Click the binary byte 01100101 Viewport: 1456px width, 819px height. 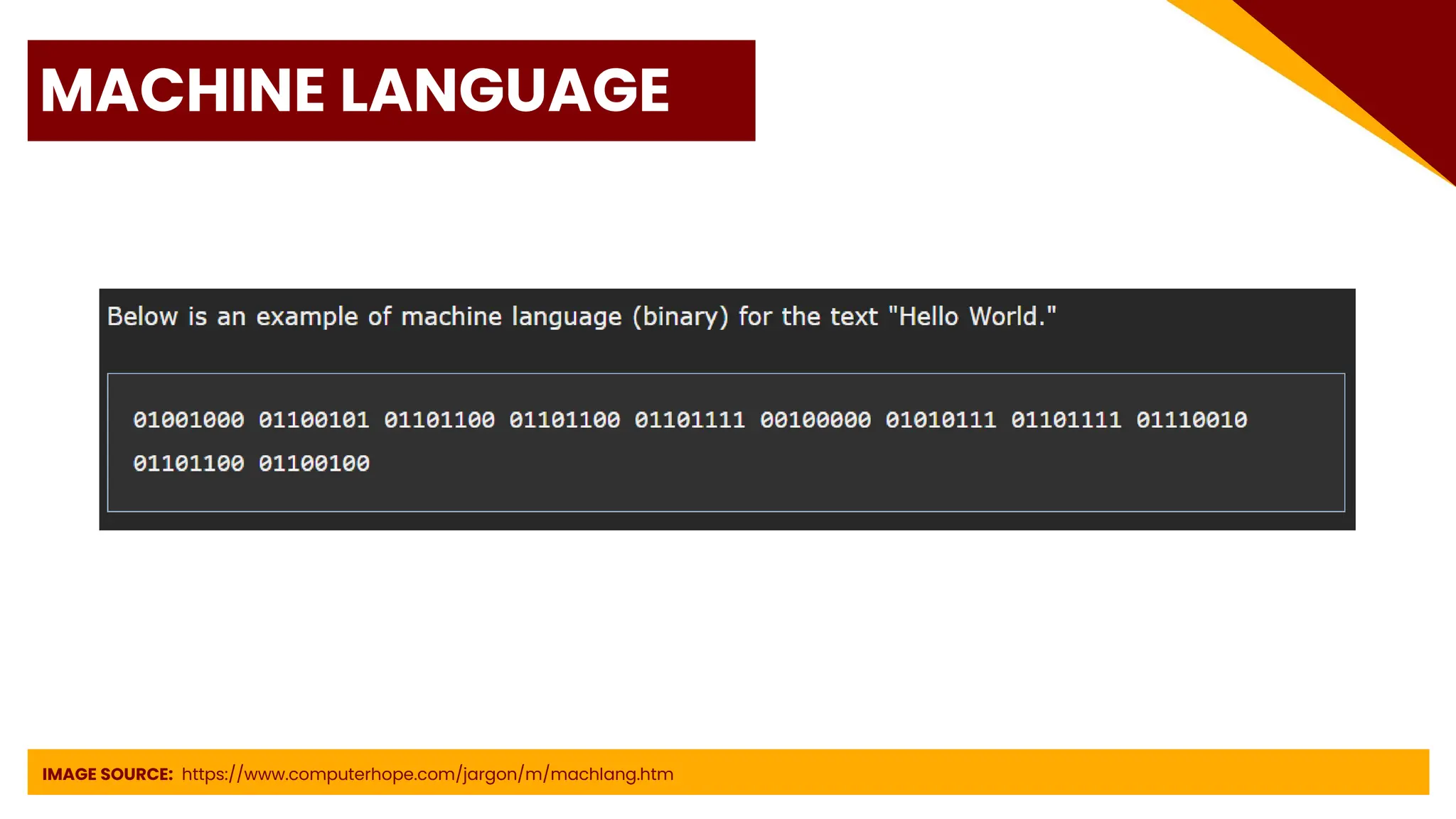(x=314, y=420)
